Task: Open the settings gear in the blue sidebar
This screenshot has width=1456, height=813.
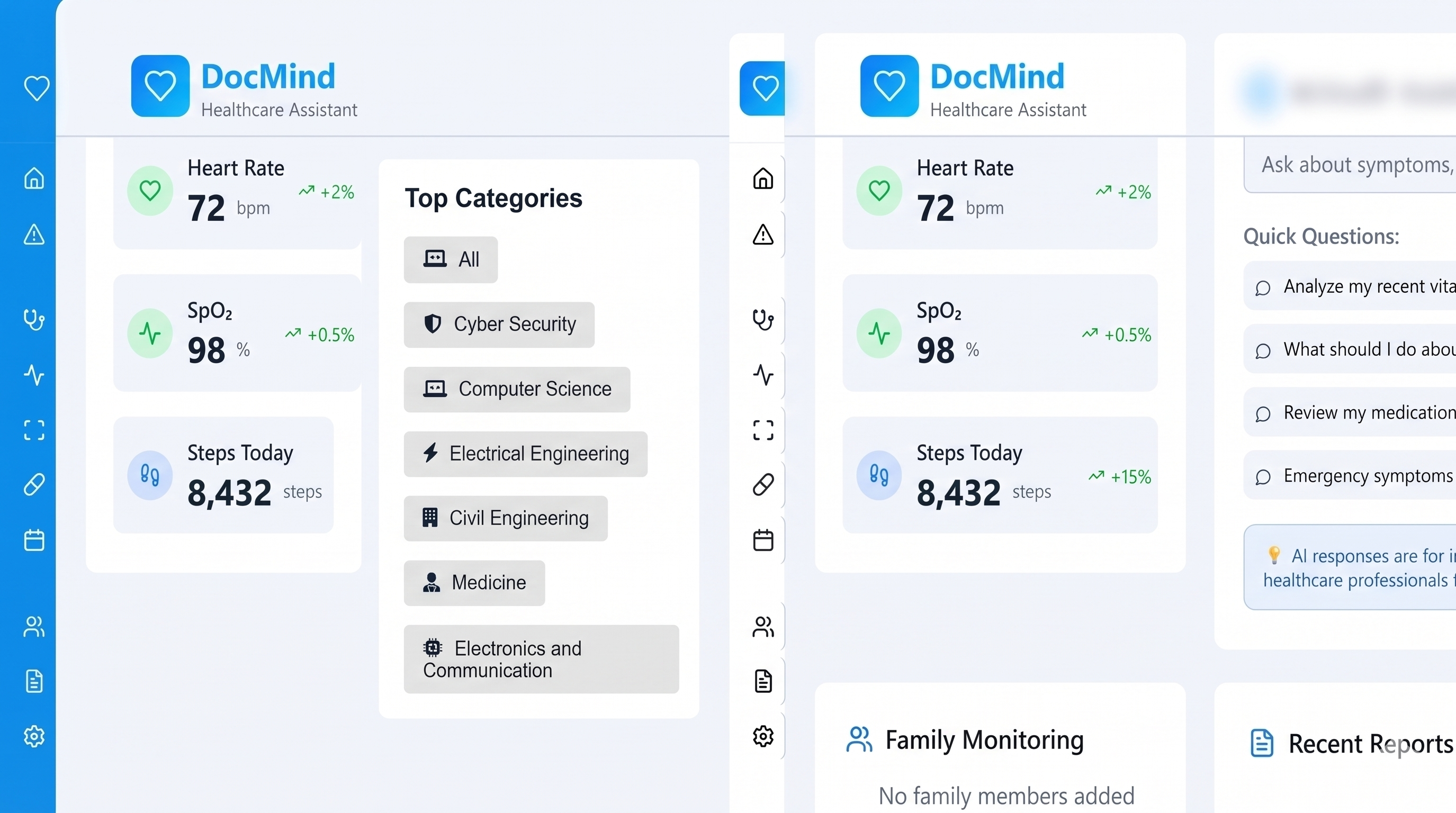Action: [34, 736]
